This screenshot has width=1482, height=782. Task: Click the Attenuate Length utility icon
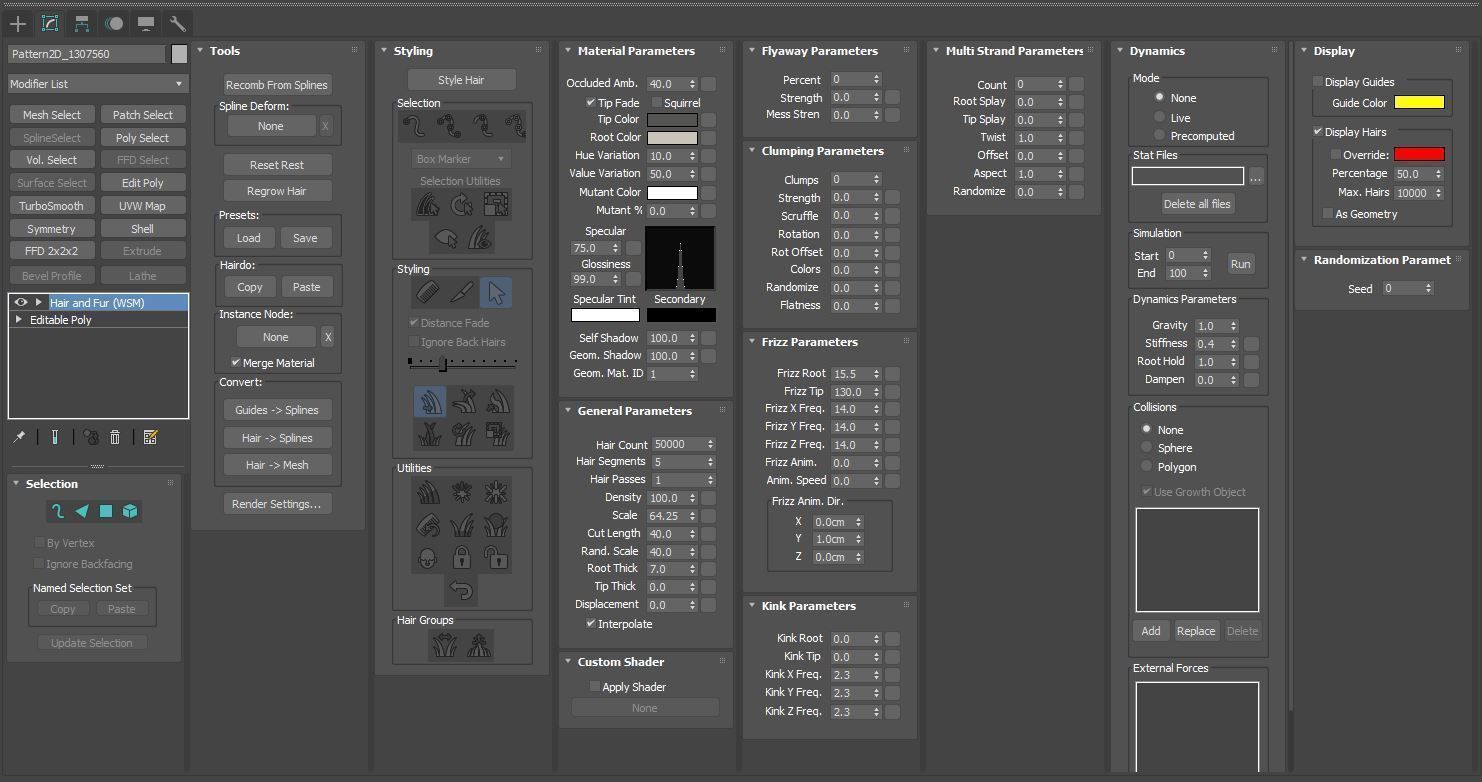pyautogui.click(x=427, y=492)
